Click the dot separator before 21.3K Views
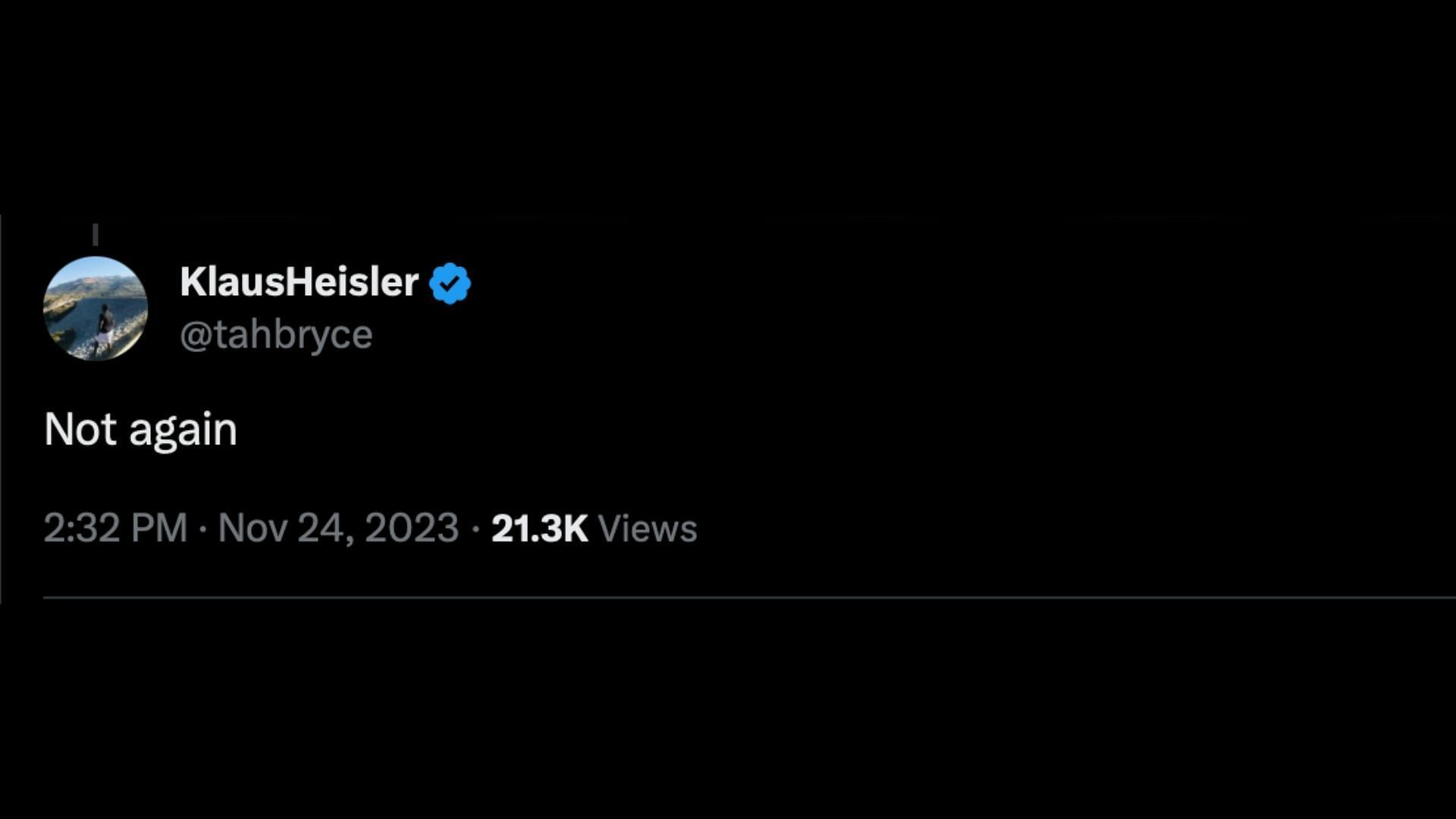Screen dimensions: 1456x819 coord(475,529)
